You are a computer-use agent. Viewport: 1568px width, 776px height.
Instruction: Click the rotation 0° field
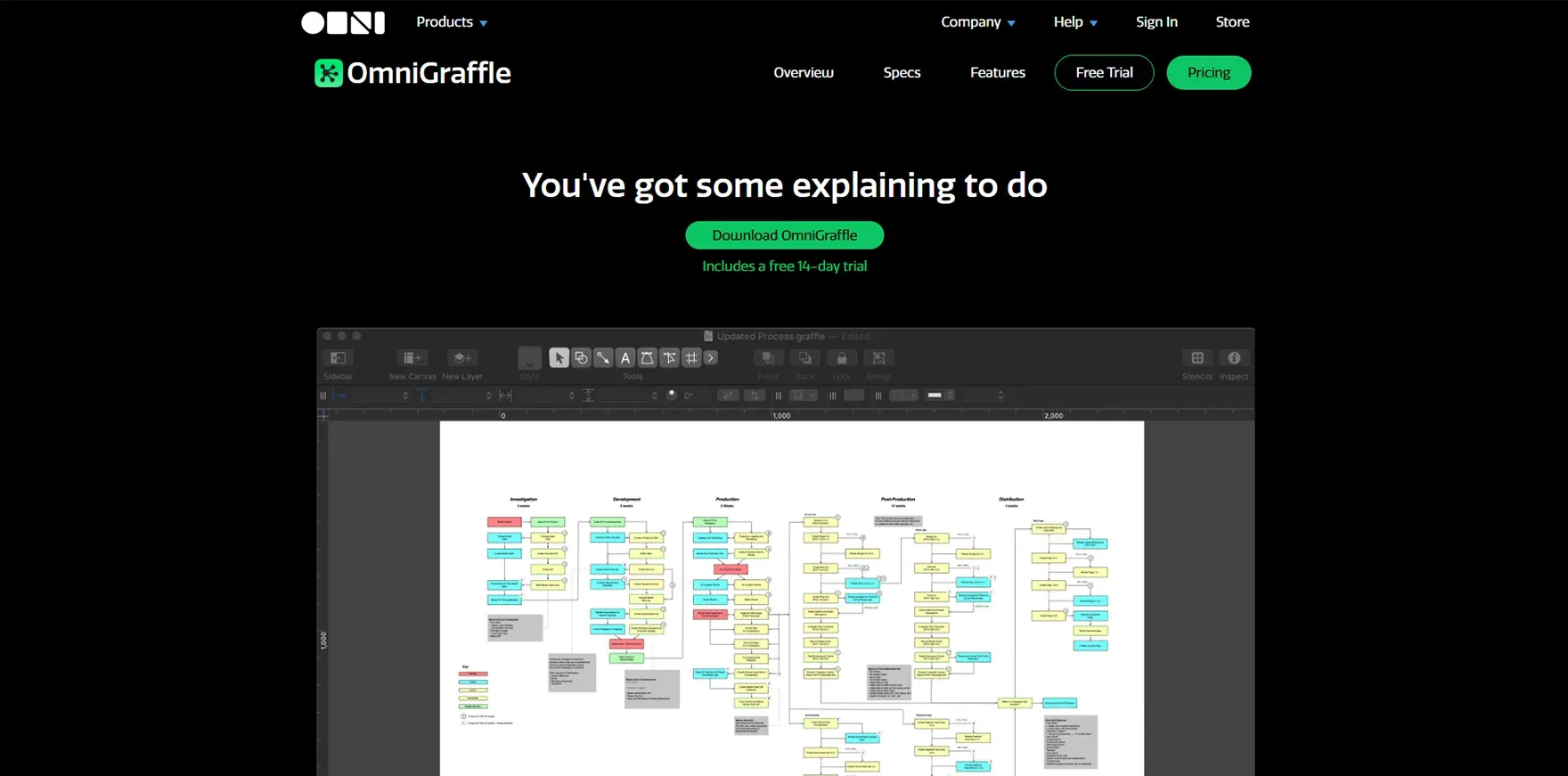689,396
